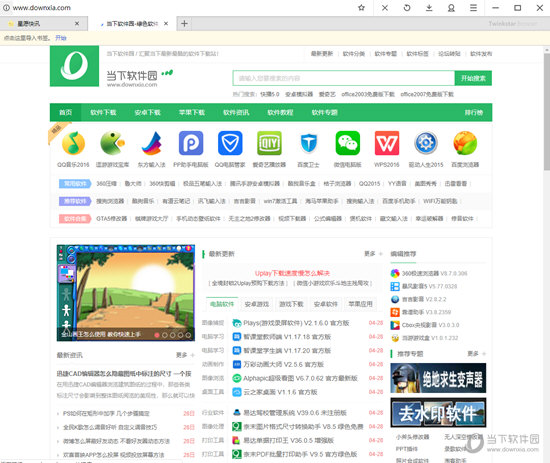
Task: Select 软件下载 in the navigation bar
Action: click(103, 112)
